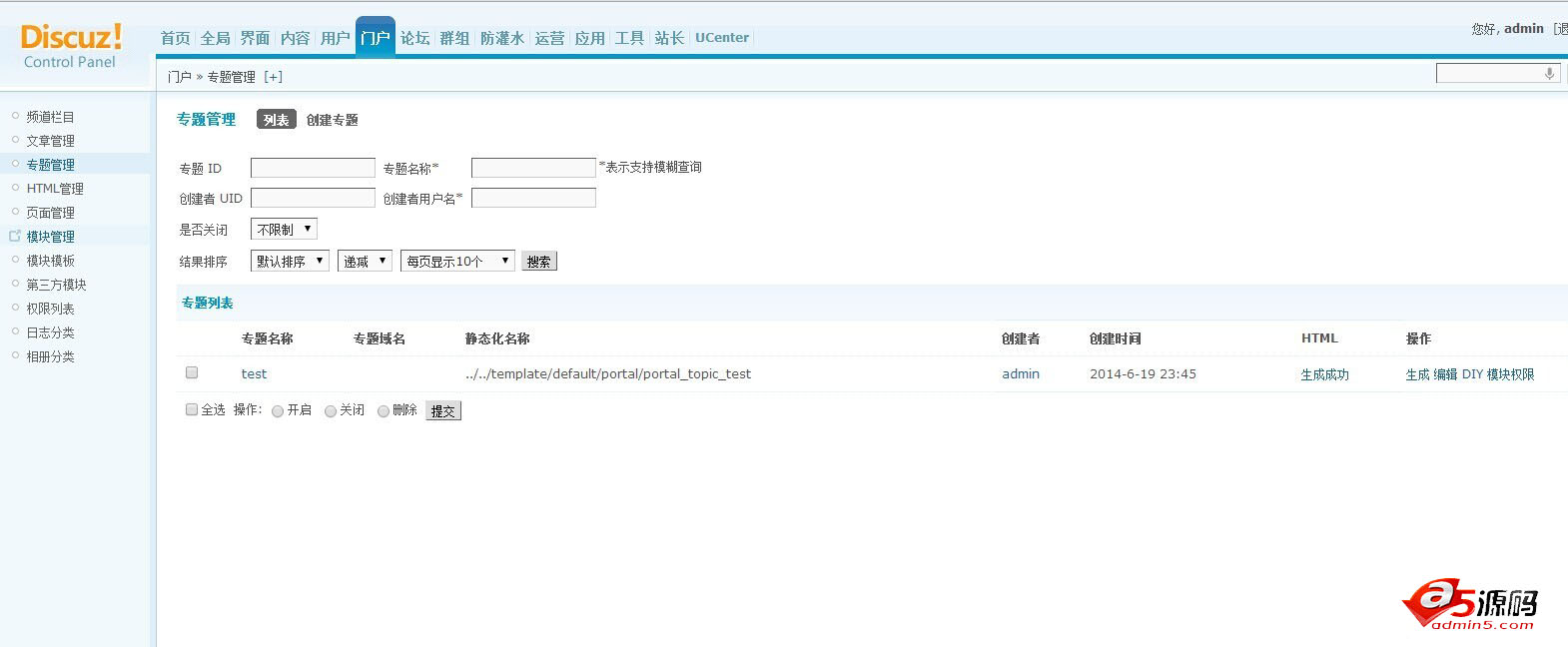The width and height of the screenshot is (1568, 647).
Task: Open 文章管理 in the sidebar
Action: click(51, 141)
